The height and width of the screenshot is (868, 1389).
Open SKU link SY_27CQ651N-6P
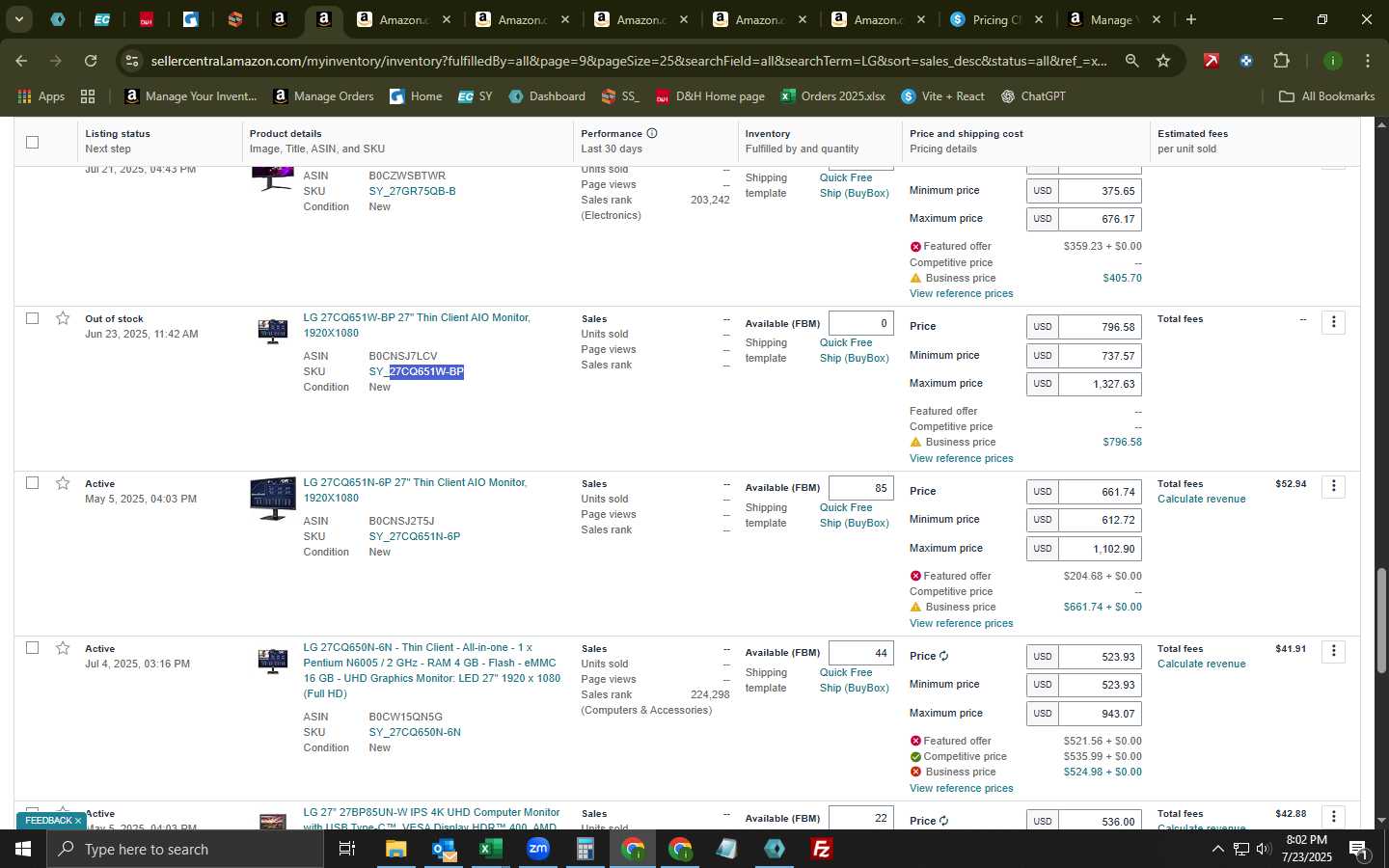tap(415, 536)
